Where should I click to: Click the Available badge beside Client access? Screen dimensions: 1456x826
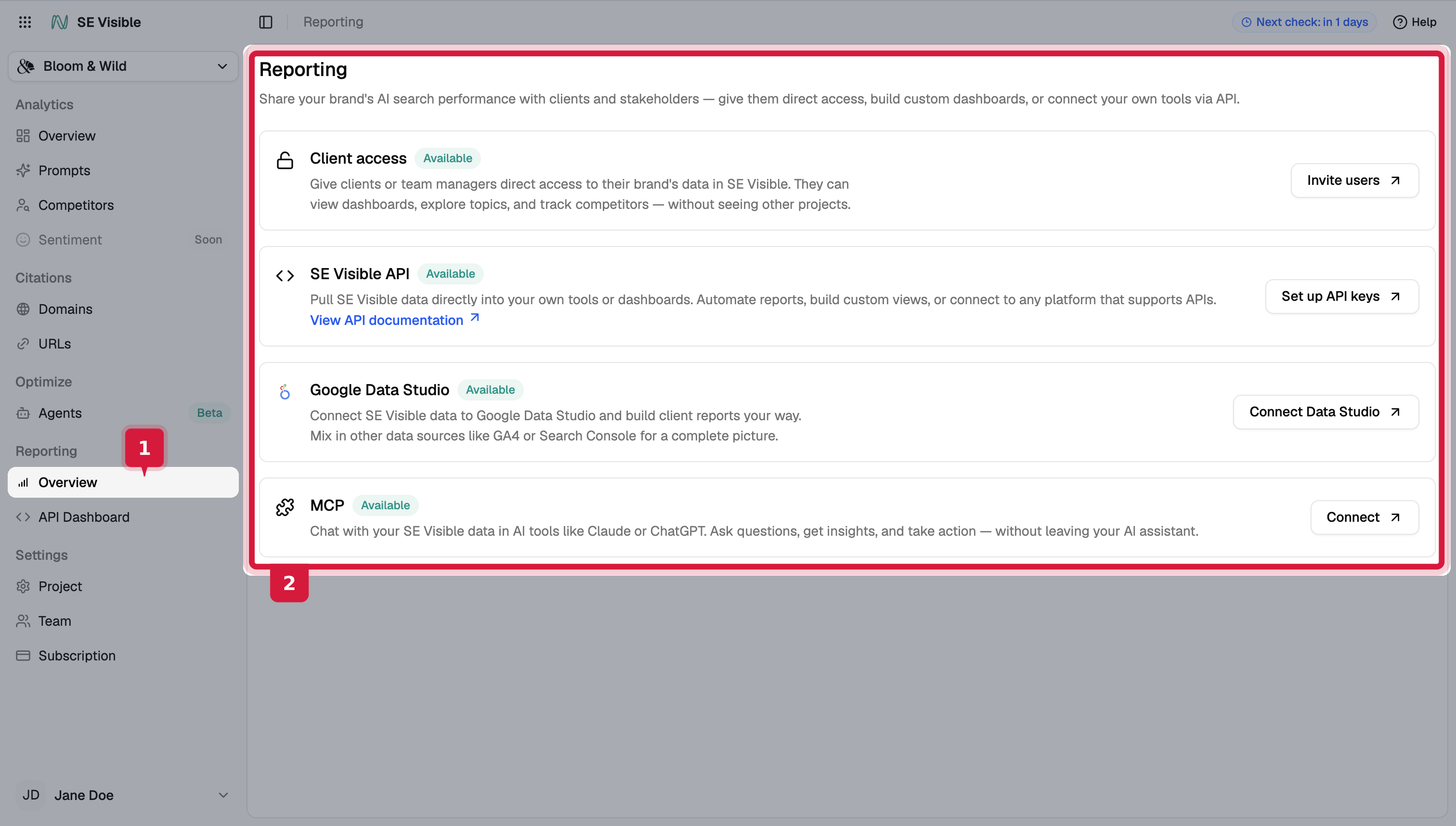pyautogui.click(x=447, y=158)
